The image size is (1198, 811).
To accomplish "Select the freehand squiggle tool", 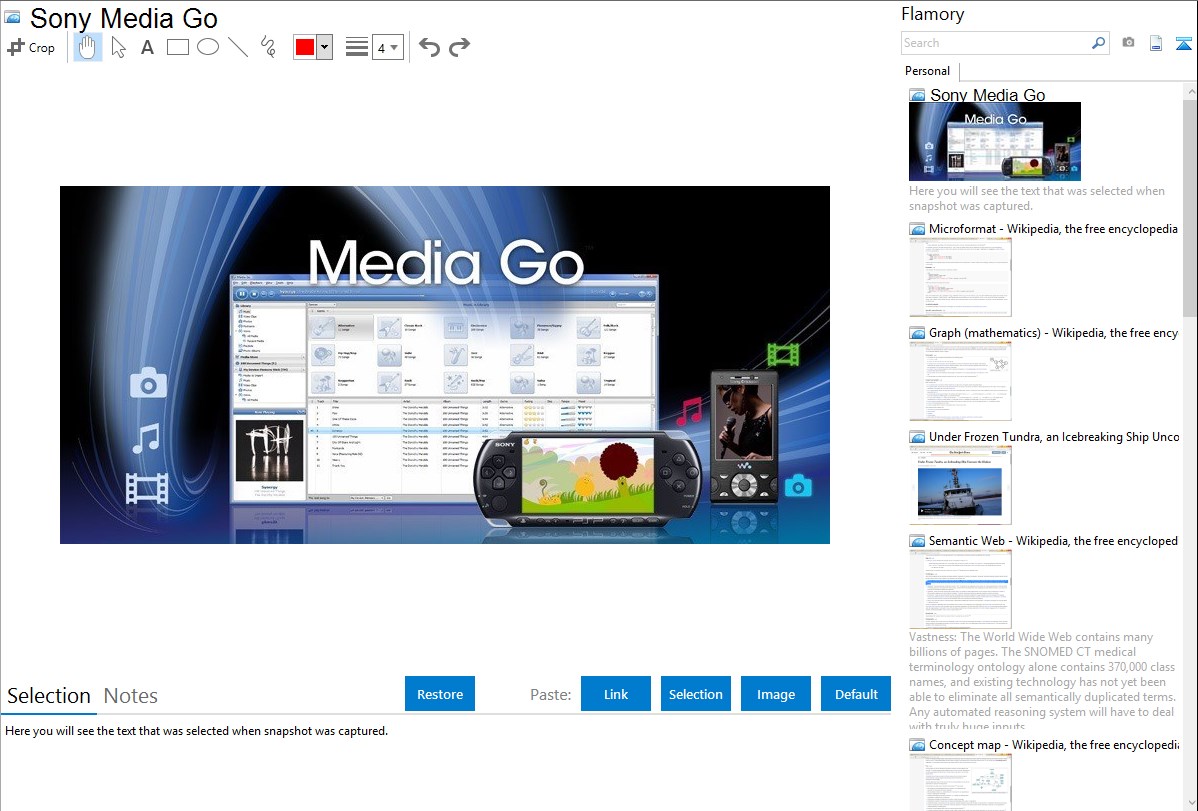I will pyautogui.click(x=267, y=47).
